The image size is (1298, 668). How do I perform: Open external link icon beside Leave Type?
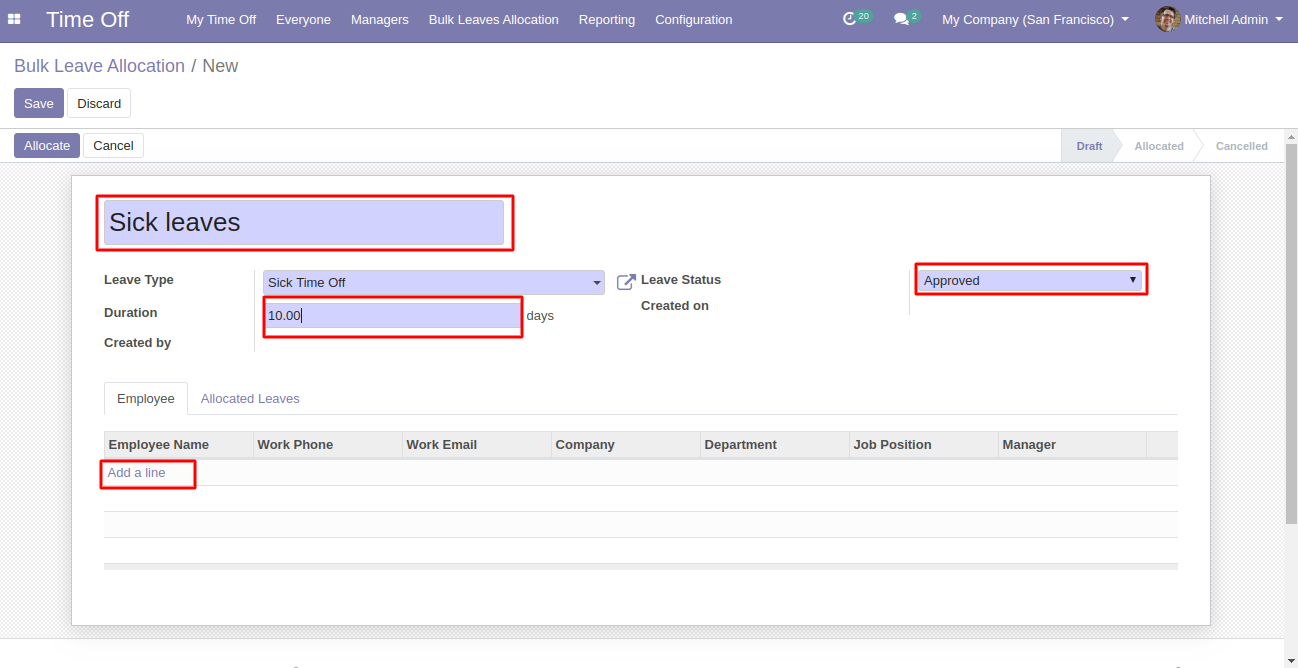(626, 282)
